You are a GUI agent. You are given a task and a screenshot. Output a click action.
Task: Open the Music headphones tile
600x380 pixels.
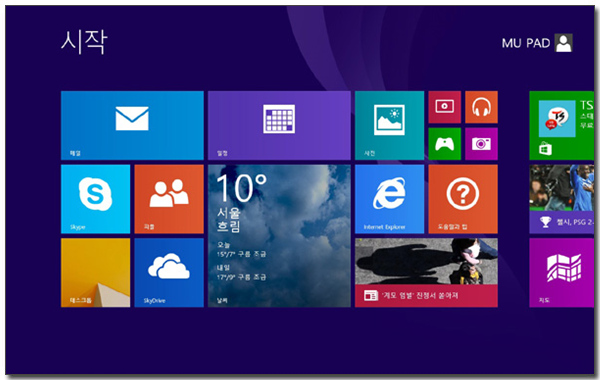coord(481,107)
